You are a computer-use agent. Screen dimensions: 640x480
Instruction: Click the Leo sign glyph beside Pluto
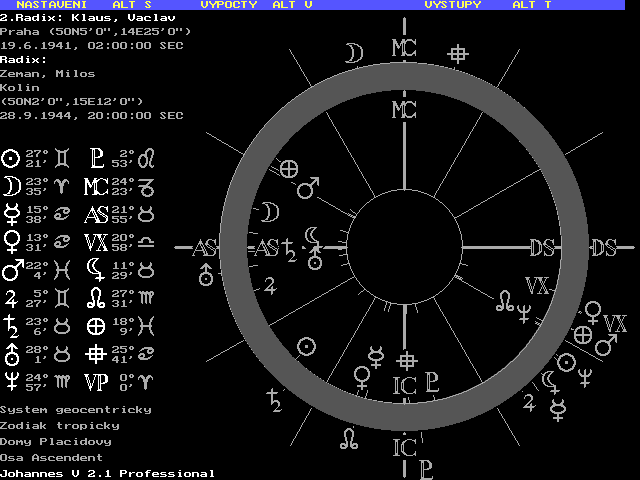pyautogui.click(x=146, y=158)
